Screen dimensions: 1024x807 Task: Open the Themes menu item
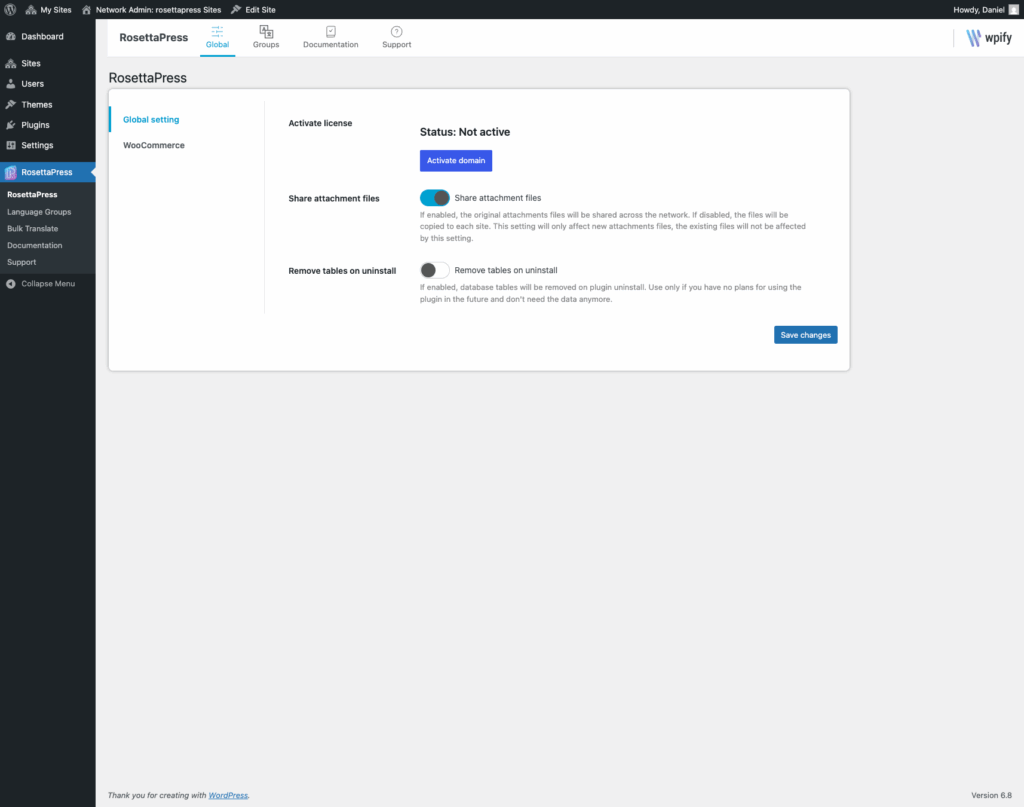pos(48,104)
